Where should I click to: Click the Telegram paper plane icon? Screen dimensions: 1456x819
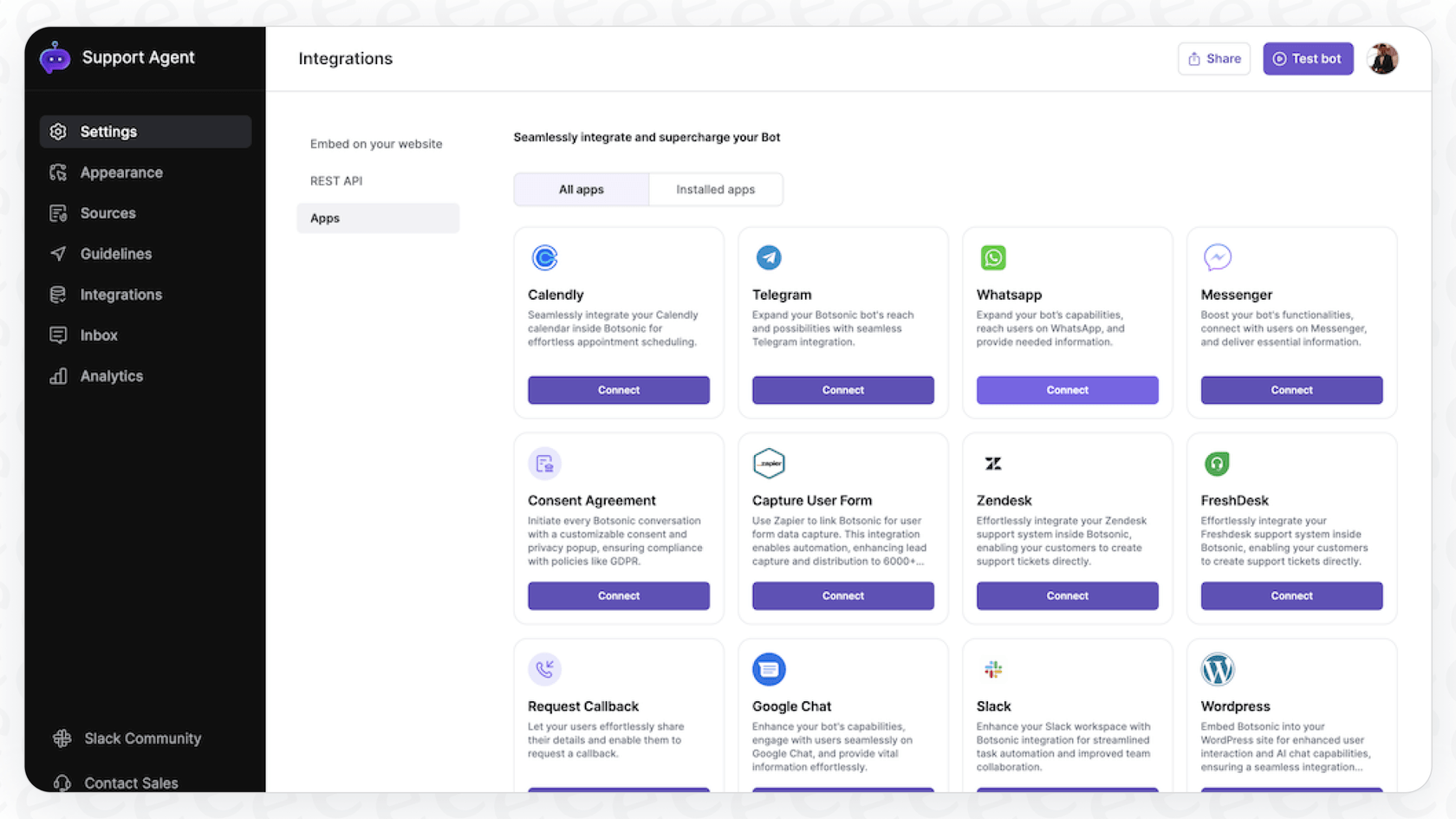[769, 257]
